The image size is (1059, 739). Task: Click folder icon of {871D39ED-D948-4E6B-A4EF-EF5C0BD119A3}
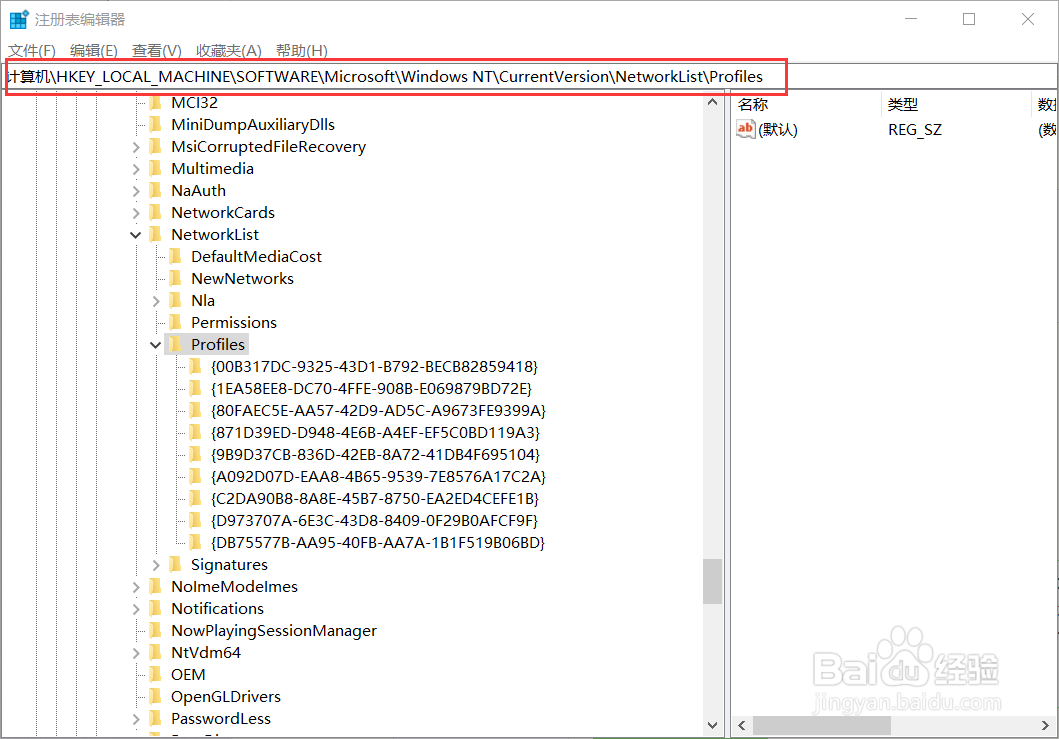point(195,432)
